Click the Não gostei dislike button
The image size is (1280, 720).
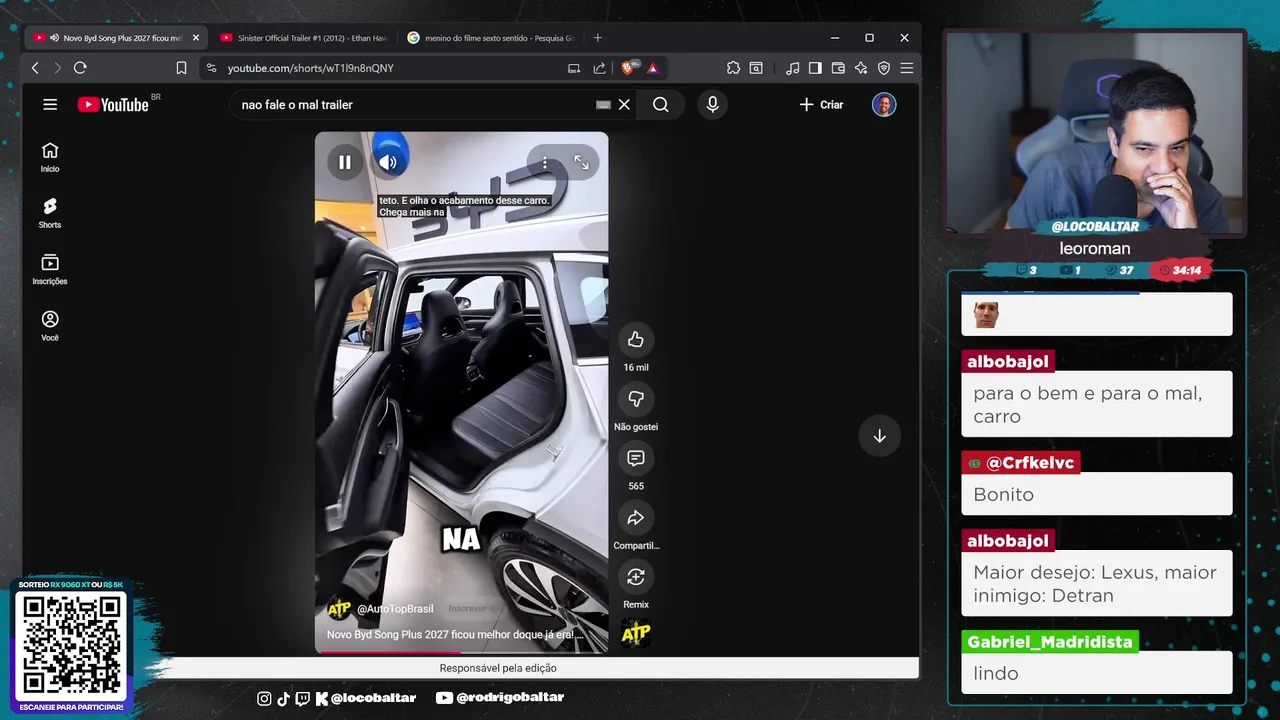coord(636,399)
